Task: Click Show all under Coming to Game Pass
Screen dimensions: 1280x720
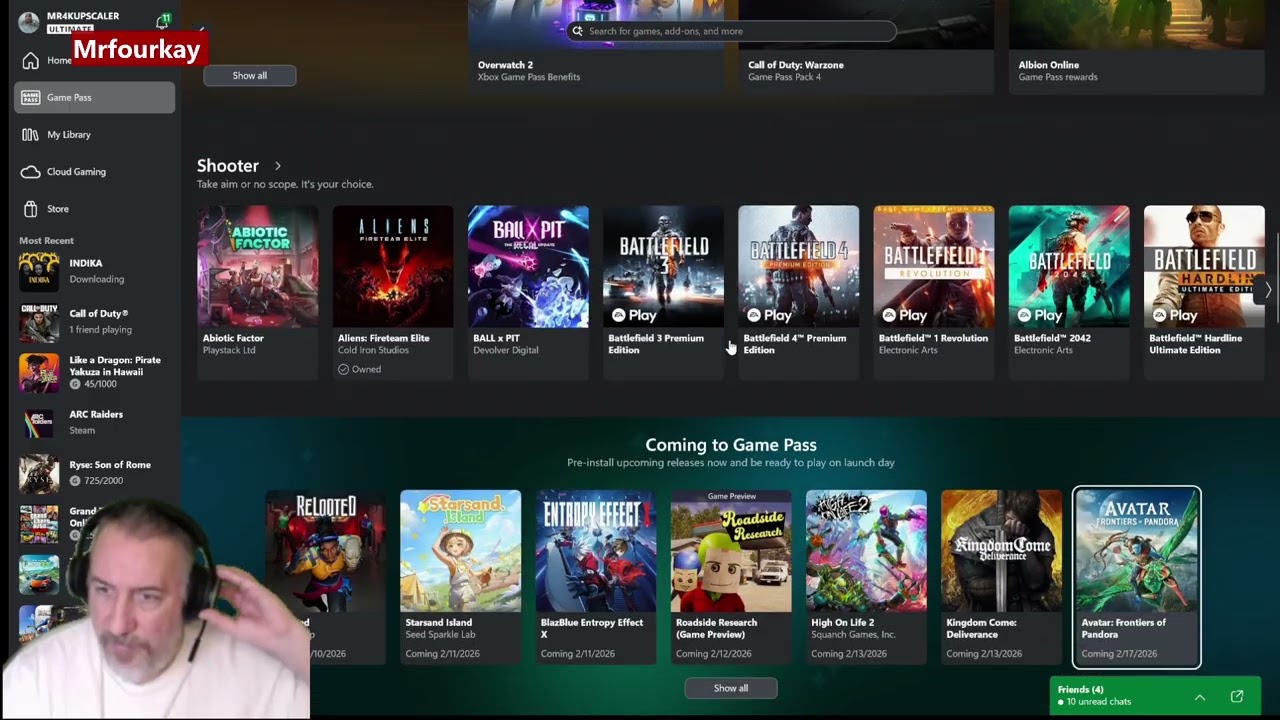Action: click(x=731, y=688)
